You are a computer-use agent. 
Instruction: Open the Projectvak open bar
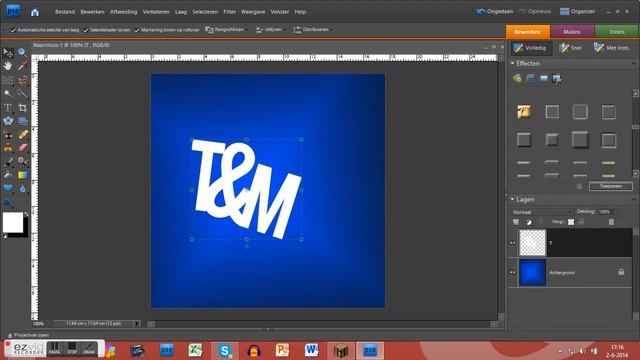pos(29,335)
